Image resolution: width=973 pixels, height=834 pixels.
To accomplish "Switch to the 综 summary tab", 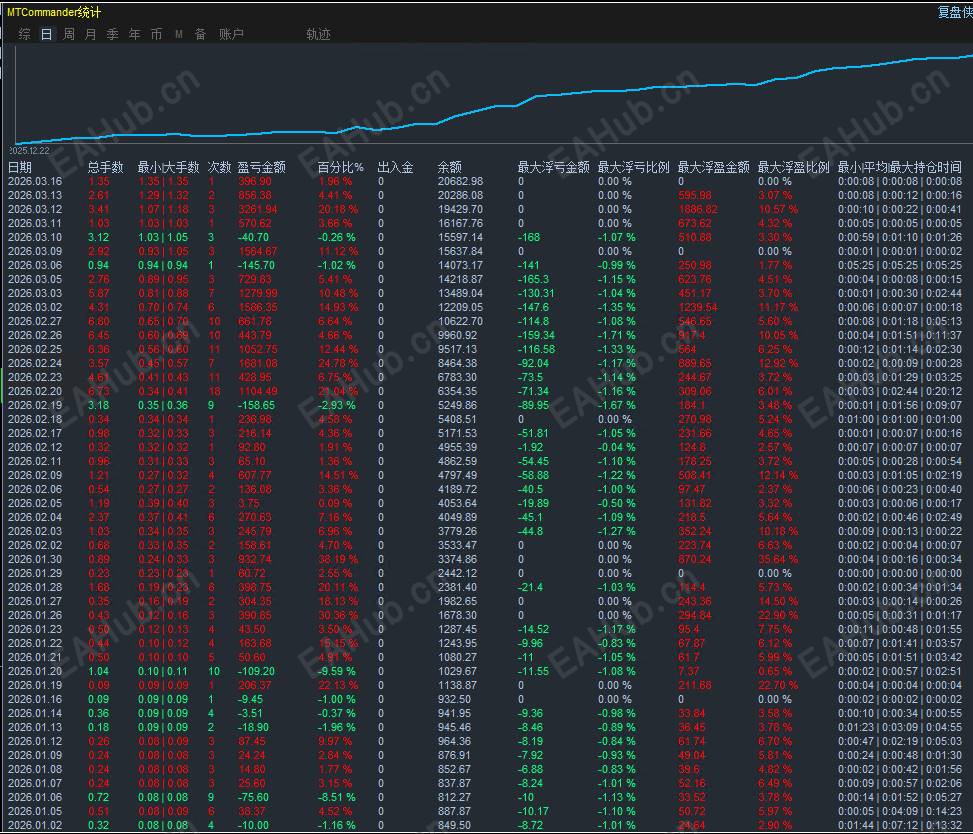I will click(24, 34).
